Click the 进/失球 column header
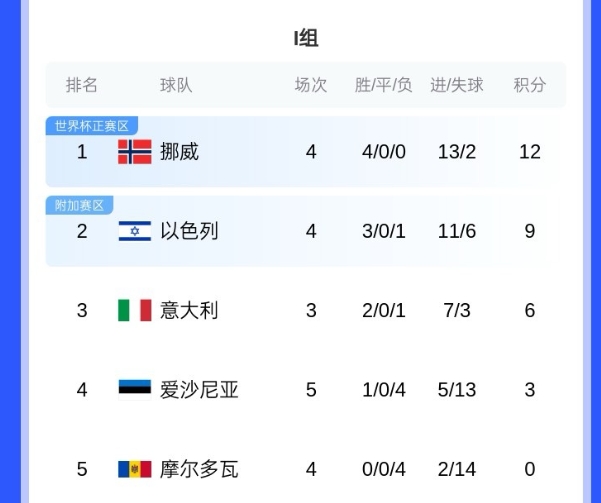The height and width of the screenshot is (503, 601). [x=457, y=85]
